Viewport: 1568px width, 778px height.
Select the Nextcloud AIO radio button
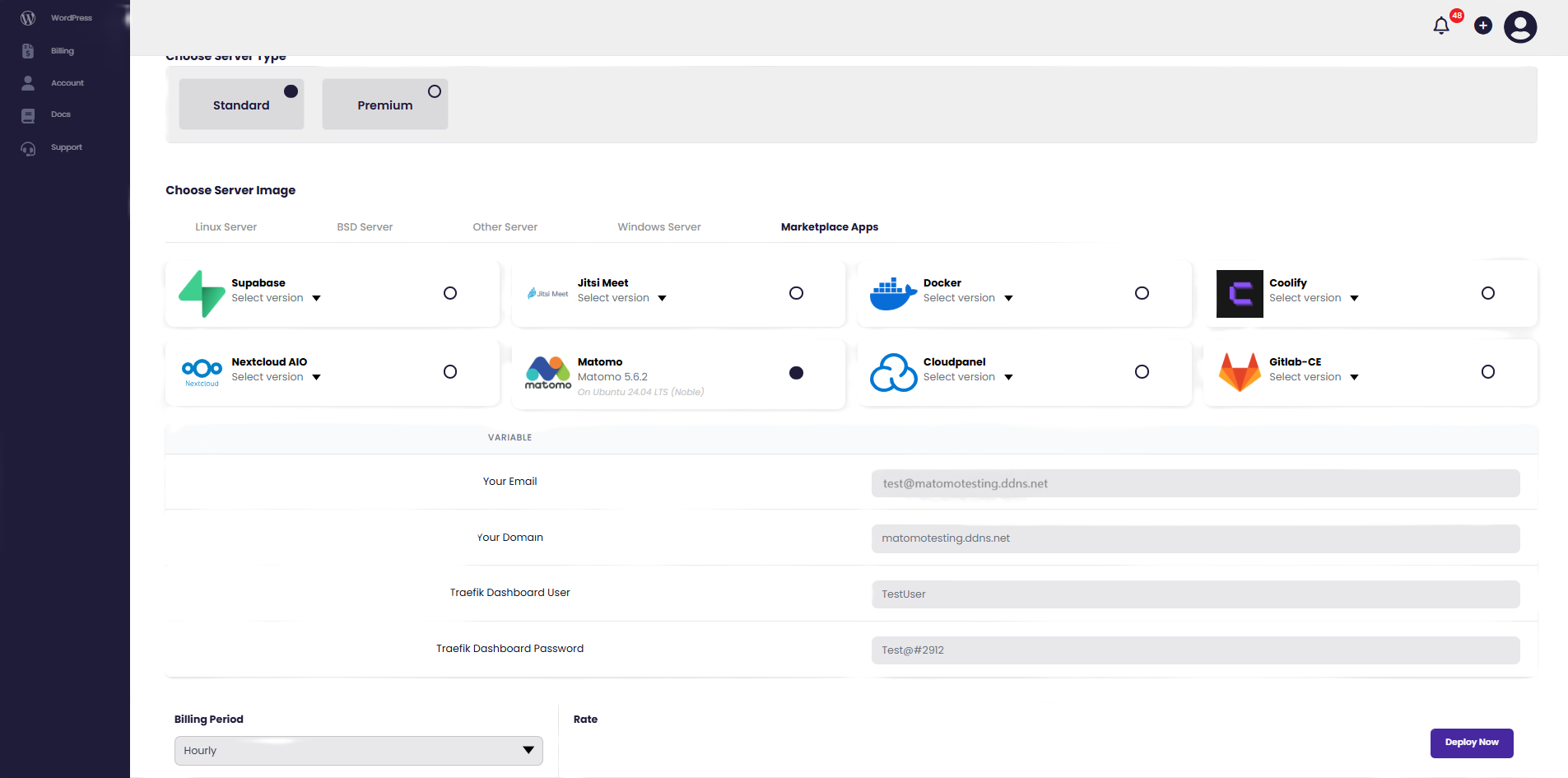point(450,372)
